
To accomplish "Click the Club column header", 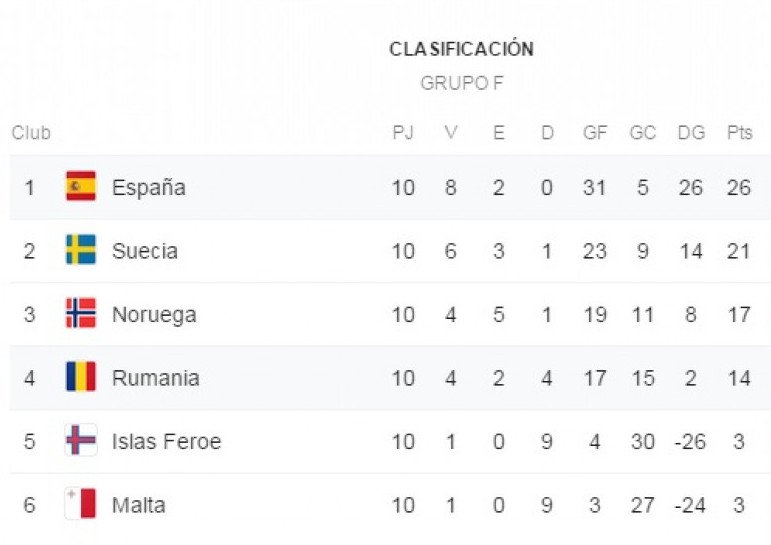I will (30, 132).
